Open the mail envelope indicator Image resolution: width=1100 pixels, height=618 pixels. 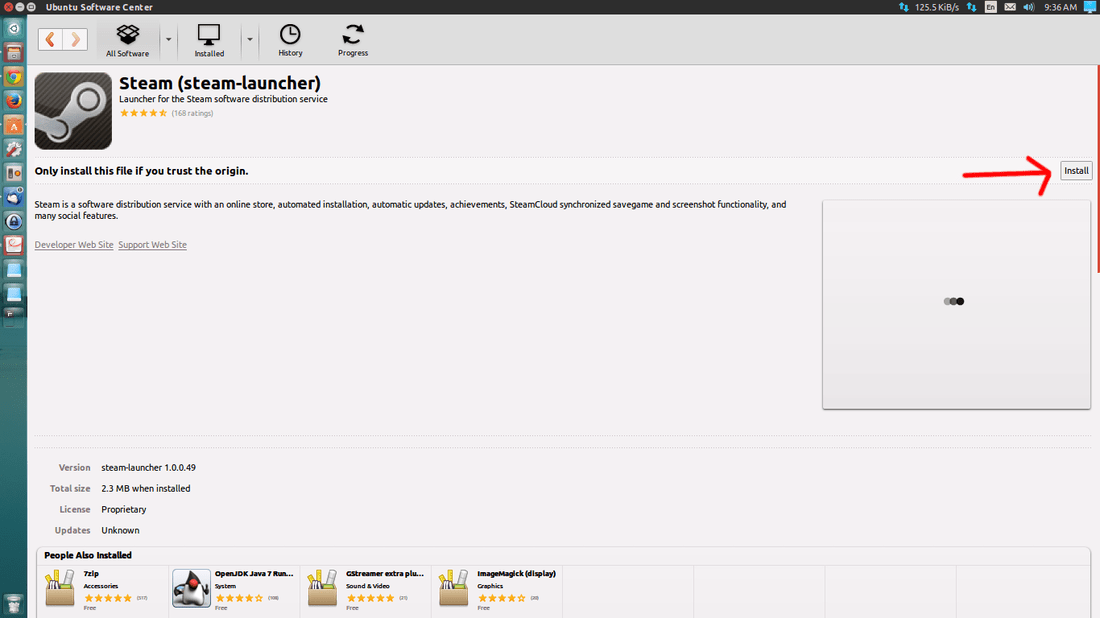click(x=1010, y=7)
